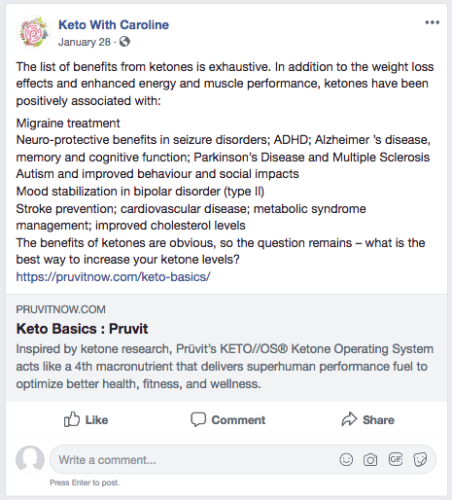Insert an emoji via the smiley icon
Viewport: 452px width, 500px height.
tap(346, 460)
